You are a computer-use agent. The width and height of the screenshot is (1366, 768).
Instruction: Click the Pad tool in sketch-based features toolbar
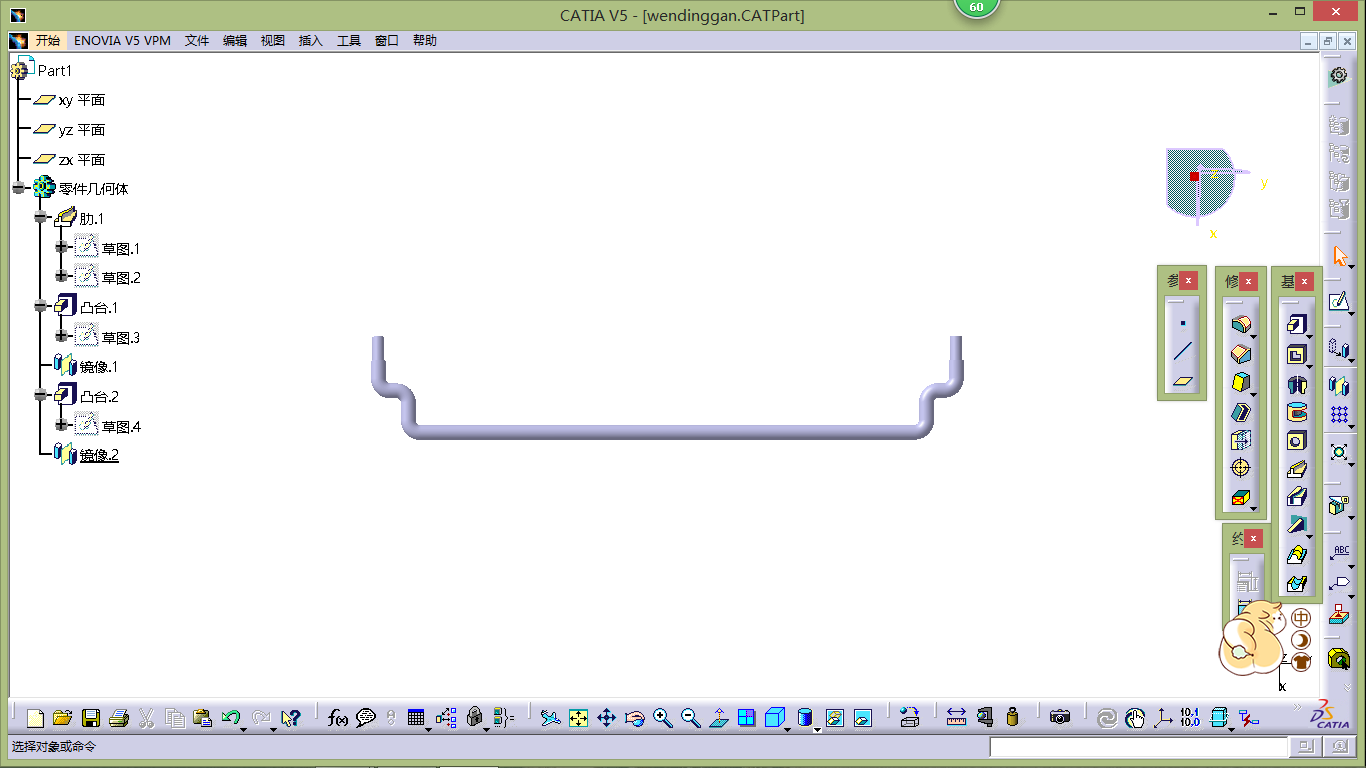pos(1297,325)
